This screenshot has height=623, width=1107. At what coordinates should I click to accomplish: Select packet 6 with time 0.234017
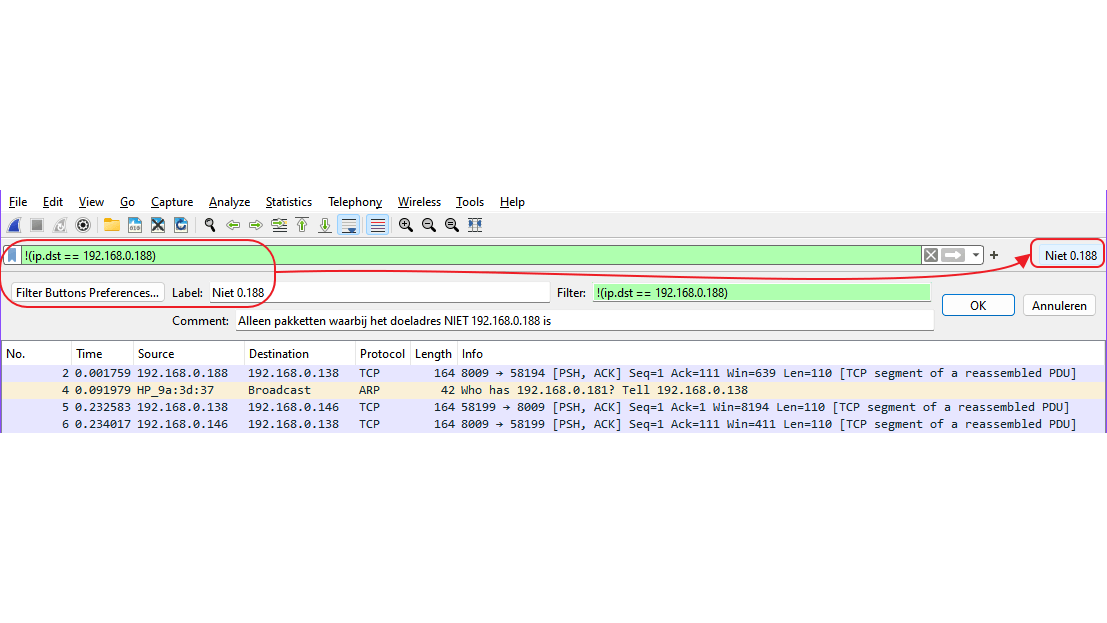tap(554, 424)
